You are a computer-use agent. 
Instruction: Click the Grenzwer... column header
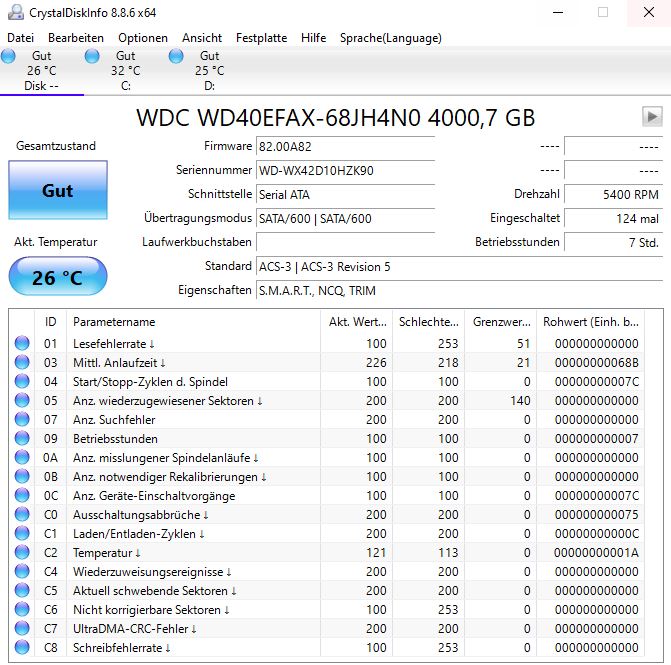pos(500,322)
